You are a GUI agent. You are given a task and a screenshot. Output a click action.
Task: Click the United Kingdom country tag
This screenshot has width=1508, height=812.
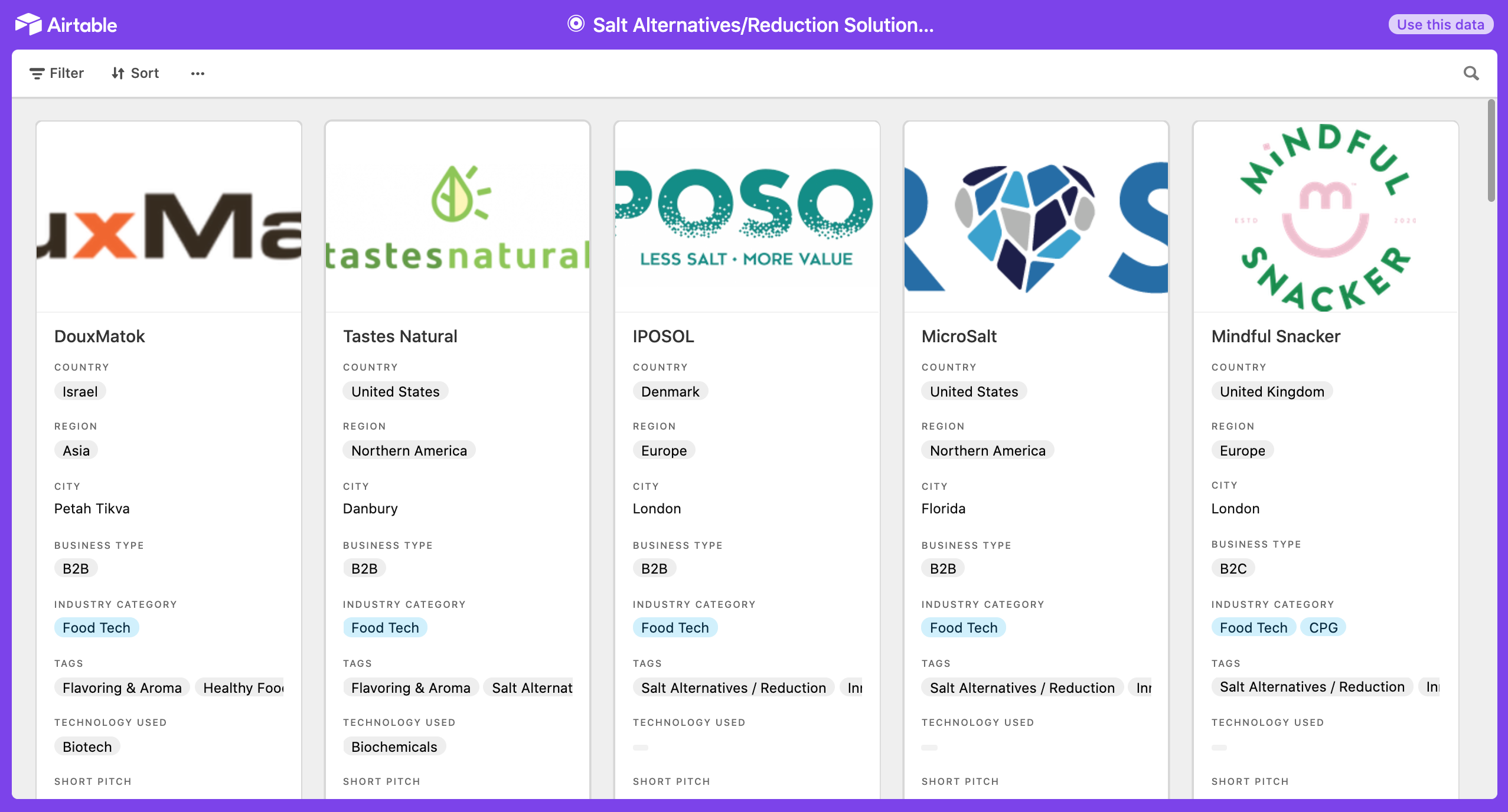click(x=1272, y=391)
